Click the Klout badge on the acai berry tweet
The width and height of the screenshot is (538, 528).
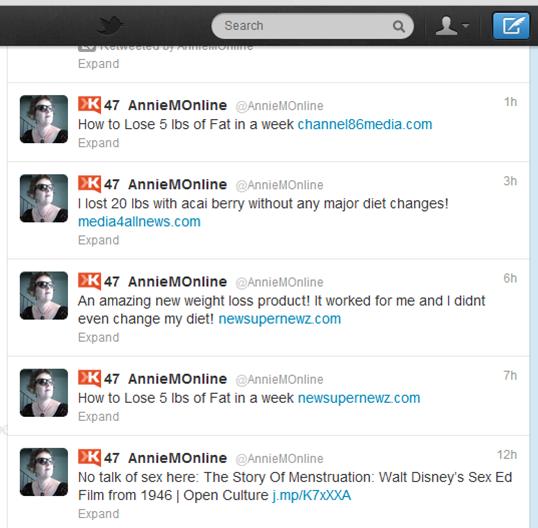coord(89,184)
